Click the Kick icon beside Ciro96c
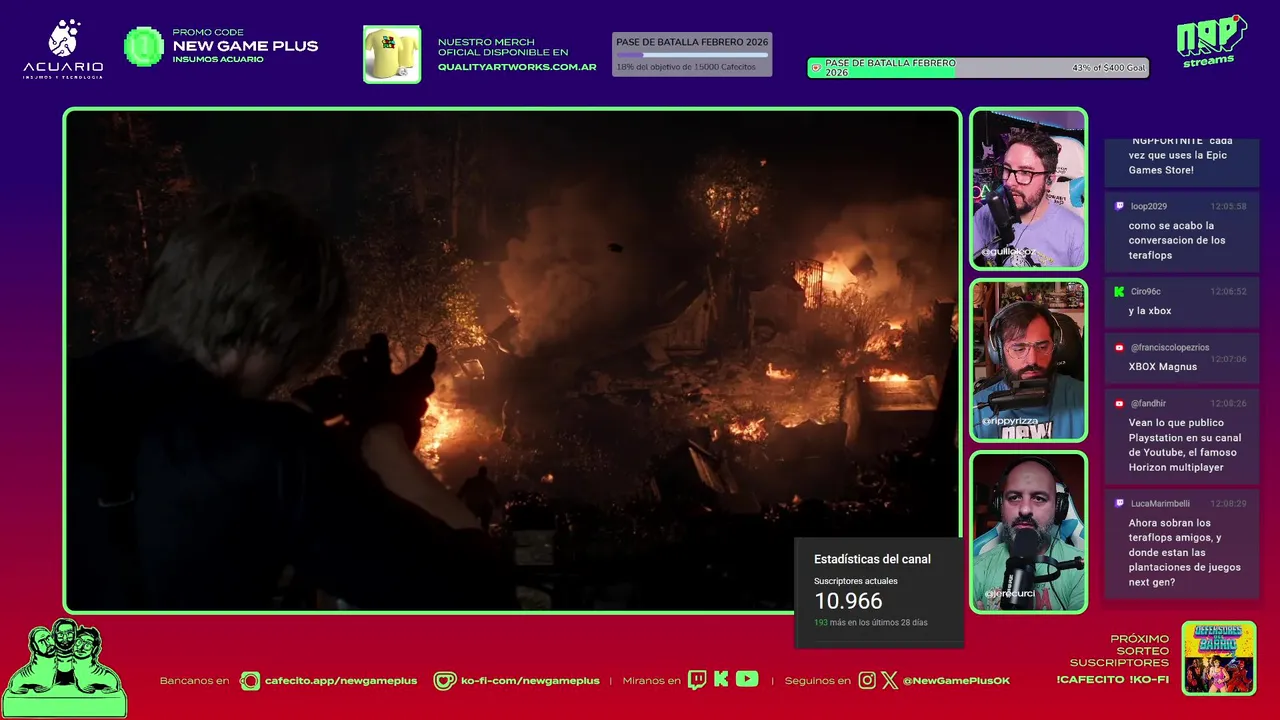Screen dimensions: 1280x720 point(1119,292)
